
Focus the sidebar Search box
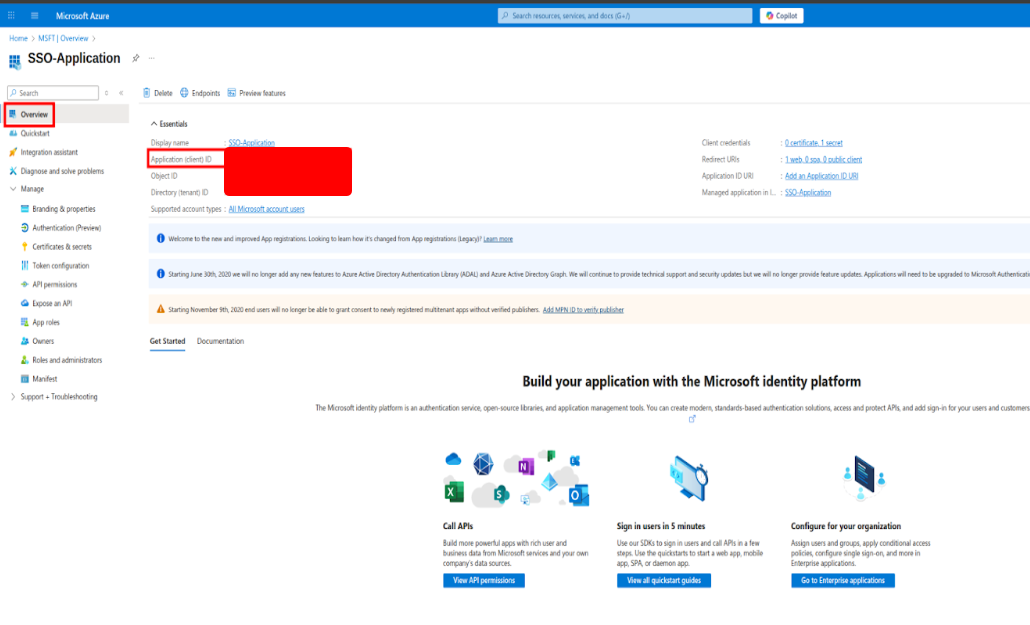pyautogui.click(x=53, y=93)
